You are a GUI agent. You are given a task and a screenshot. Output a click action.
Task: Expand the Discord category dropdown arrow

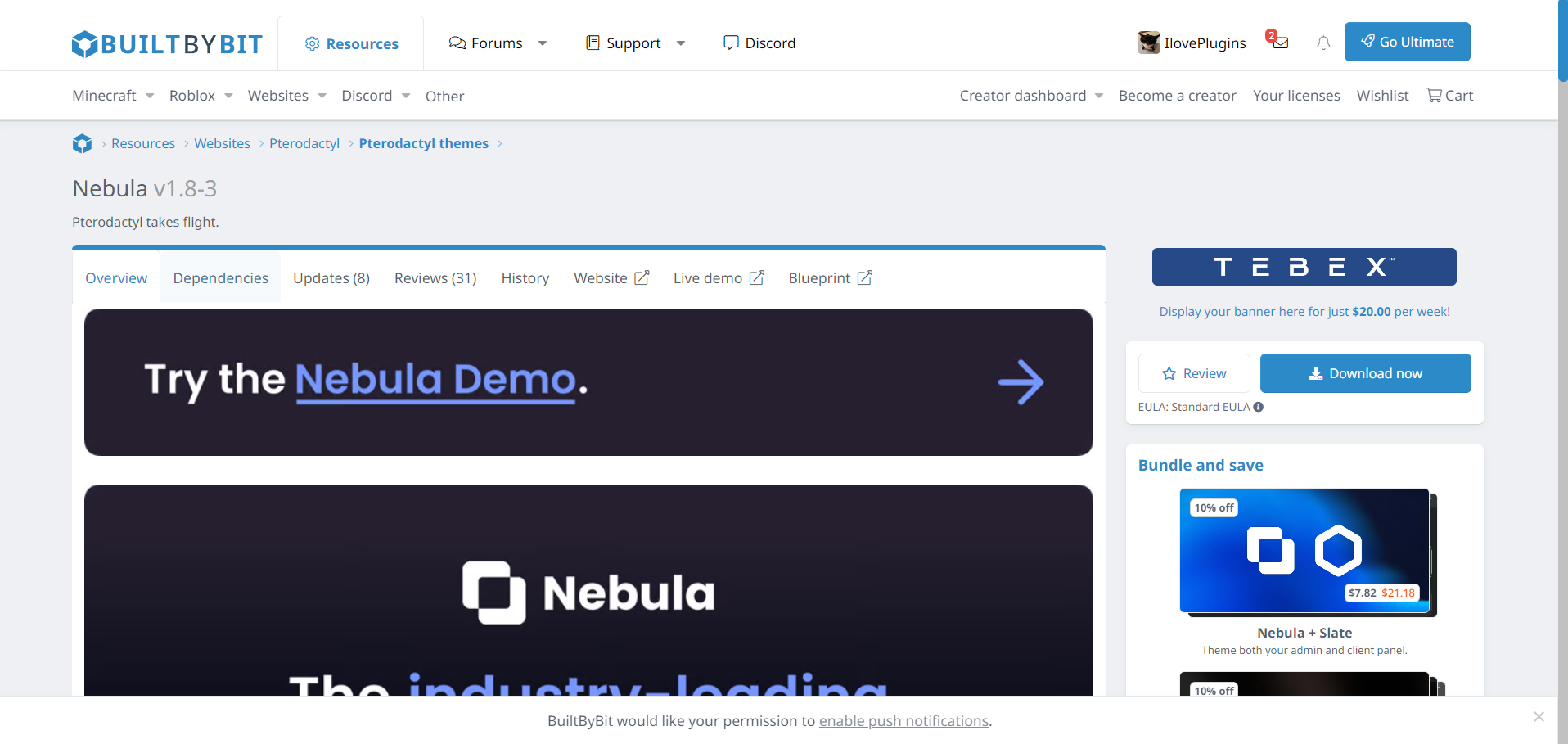click(x=406, y=96)
